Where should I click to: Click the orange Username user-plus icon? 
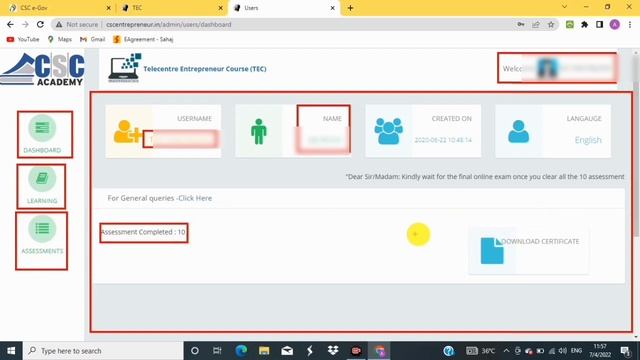[x=127, y=131]
